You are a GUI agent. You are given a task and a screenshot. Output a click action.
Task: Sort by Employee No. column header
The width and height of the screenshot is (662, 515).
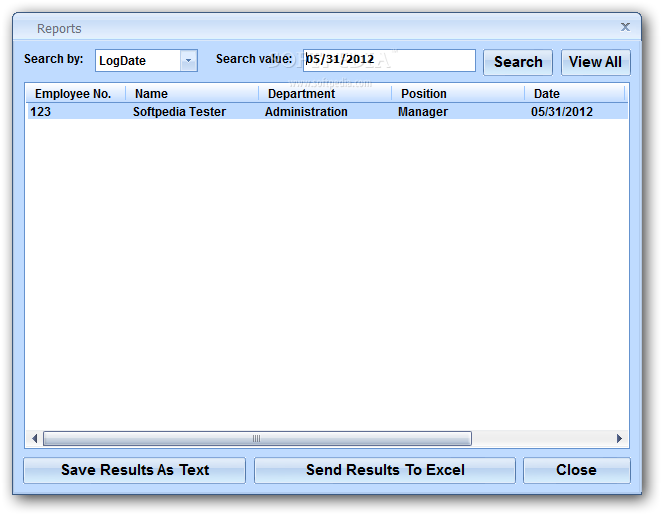click(76, 93)
